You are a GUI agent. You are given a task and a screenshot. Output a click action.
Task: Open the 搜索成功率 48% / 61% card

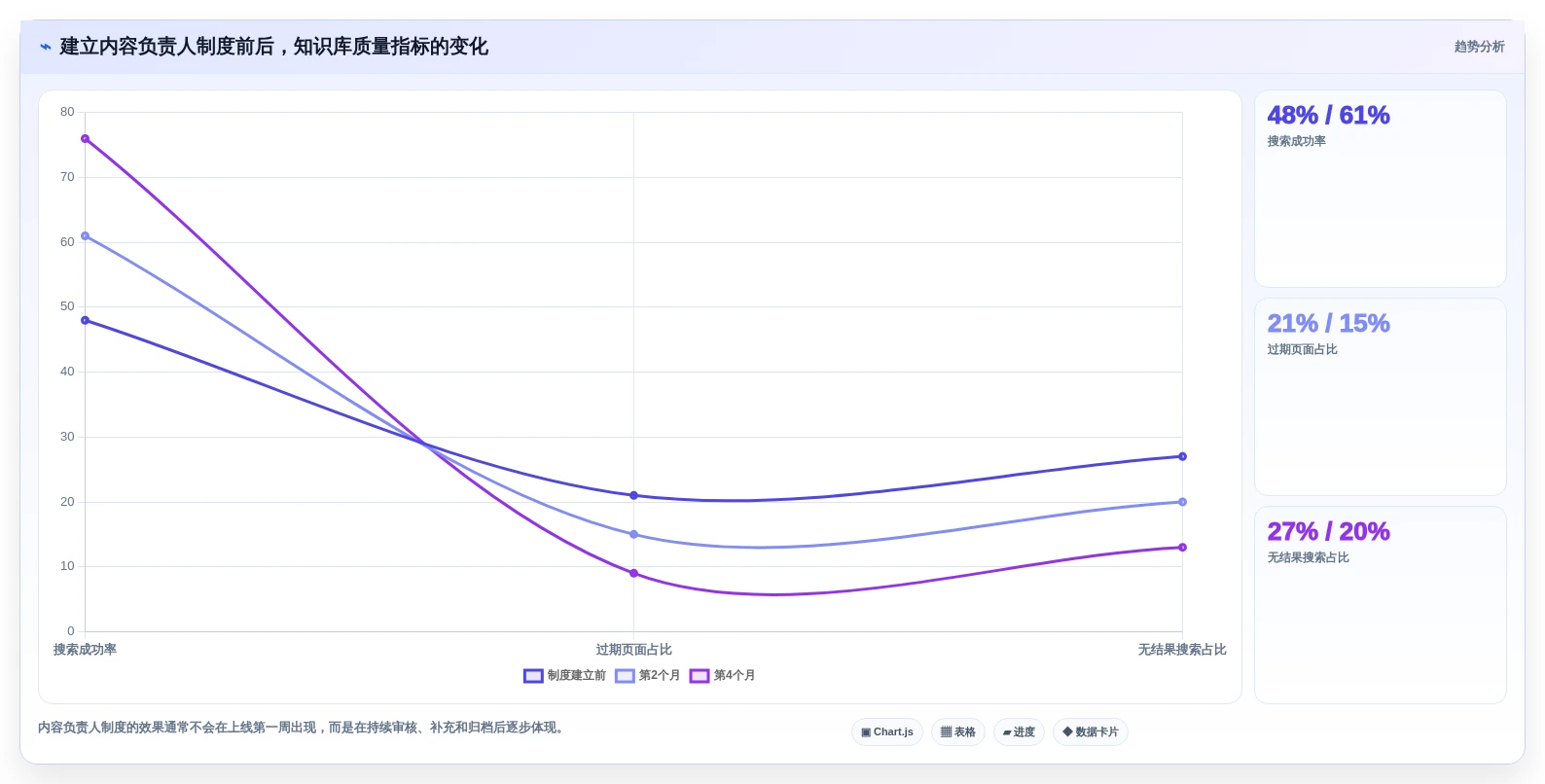click(1381, 189)
